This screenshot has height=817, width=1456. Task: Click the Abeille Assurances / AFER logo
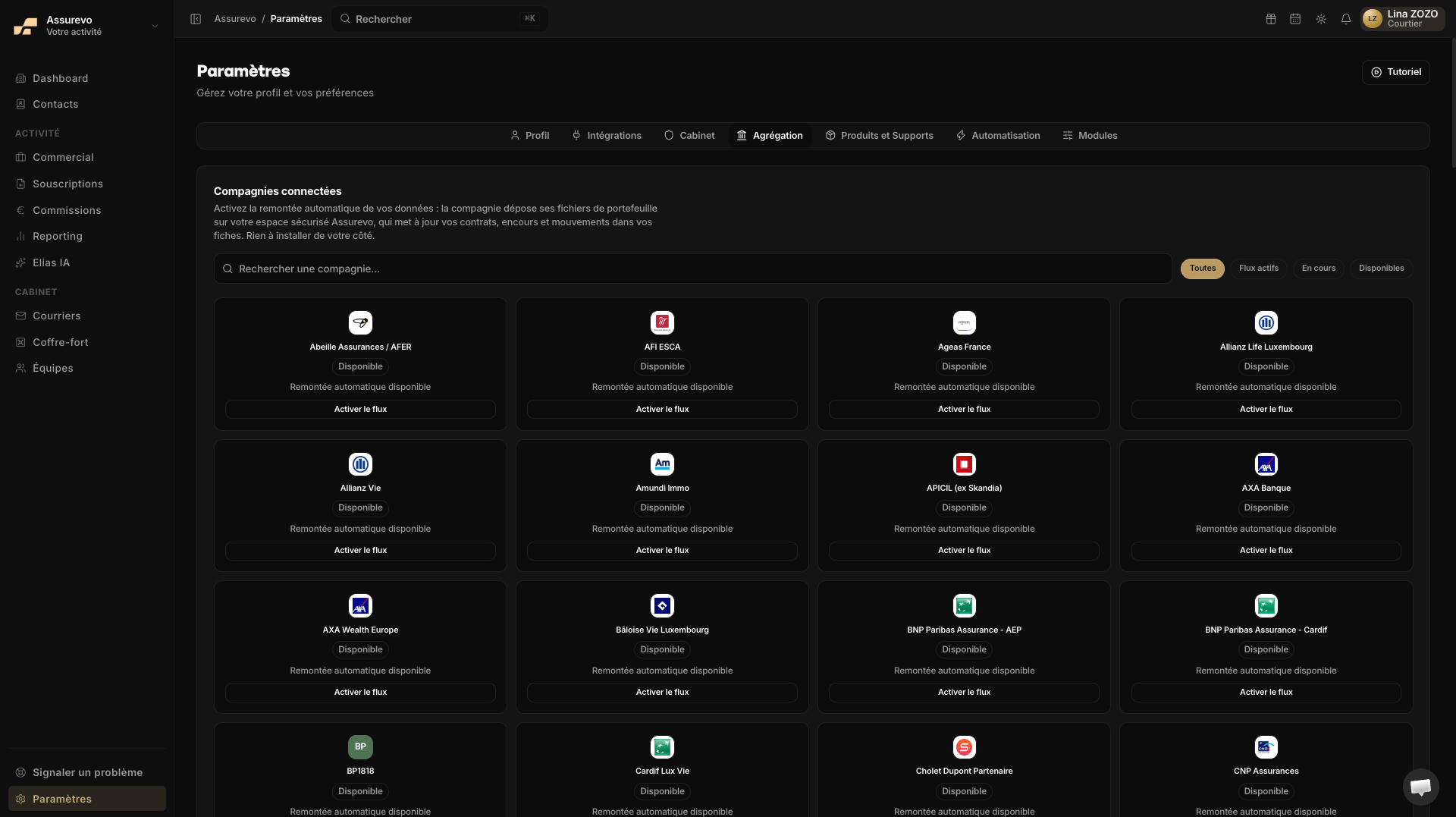(360, 322)
